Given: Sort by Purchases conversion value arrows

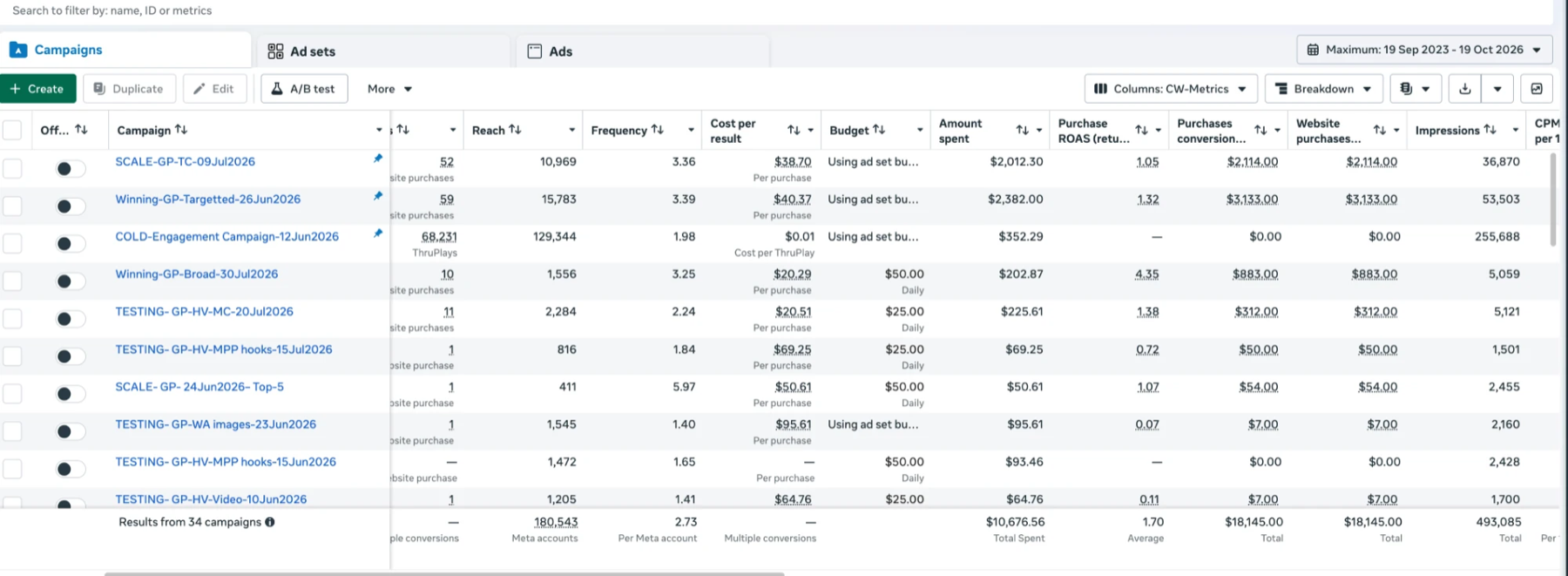Looking at the screenshot, I should [x=1260, y=130].
